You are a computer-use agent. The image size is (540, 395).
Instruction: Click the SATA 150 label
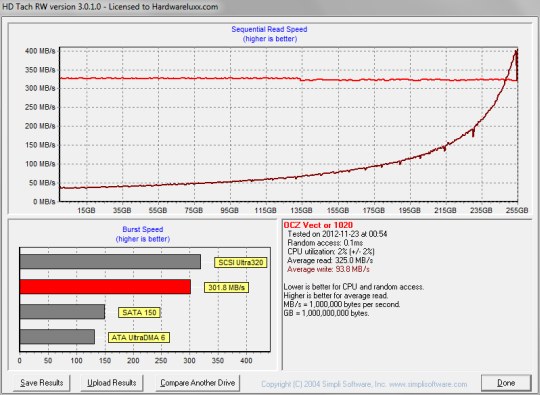pyautogui.click(x=139, y=313)
